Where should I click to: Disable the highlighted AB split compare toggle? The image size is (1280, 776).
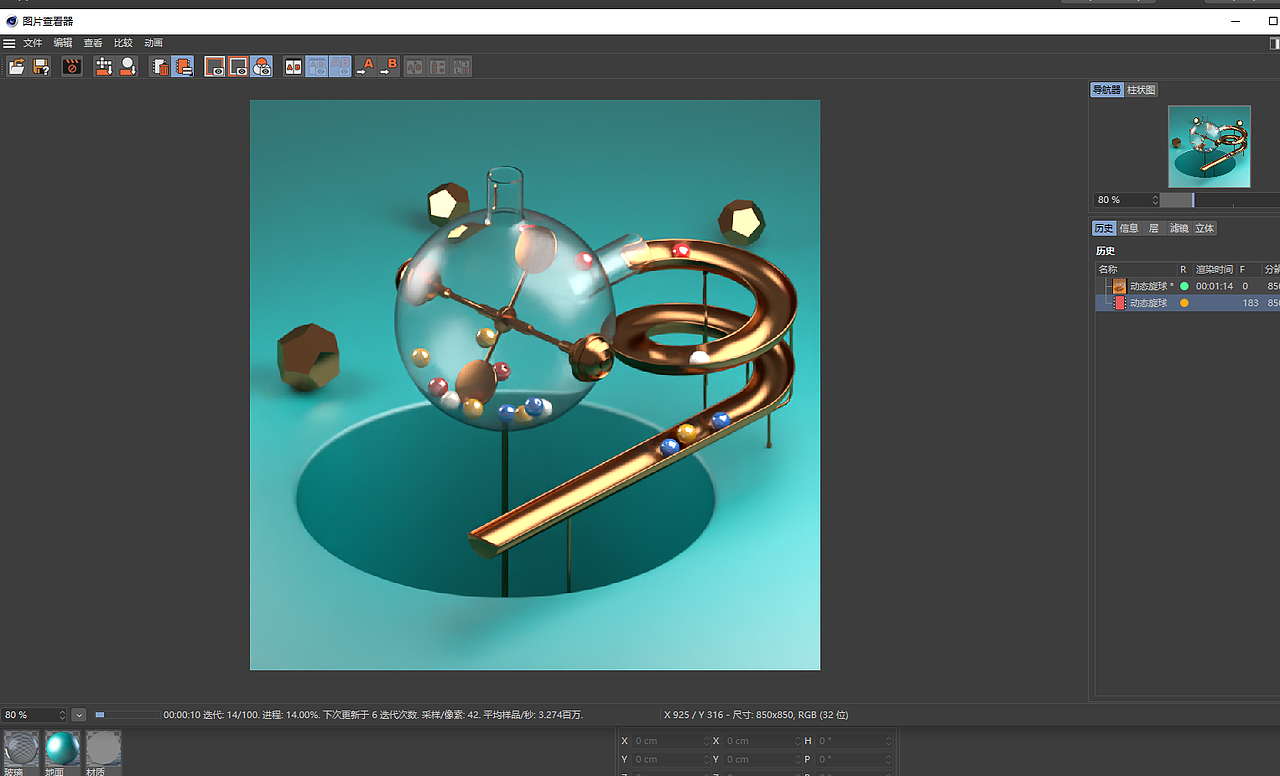point(317,66)
